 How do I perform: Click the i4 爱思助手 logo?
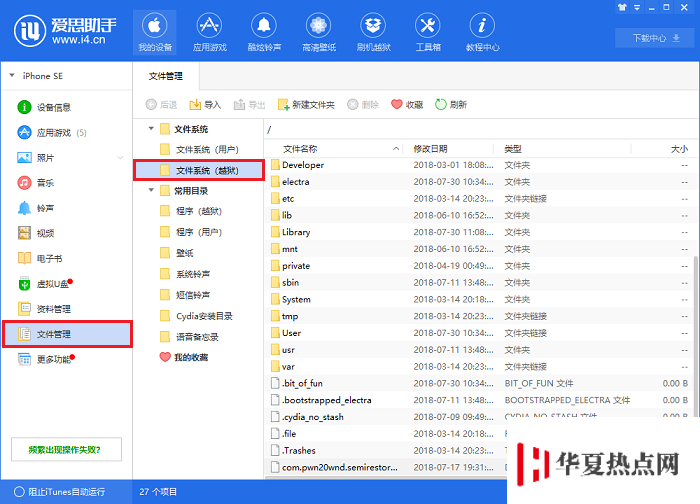pos(66,31)
